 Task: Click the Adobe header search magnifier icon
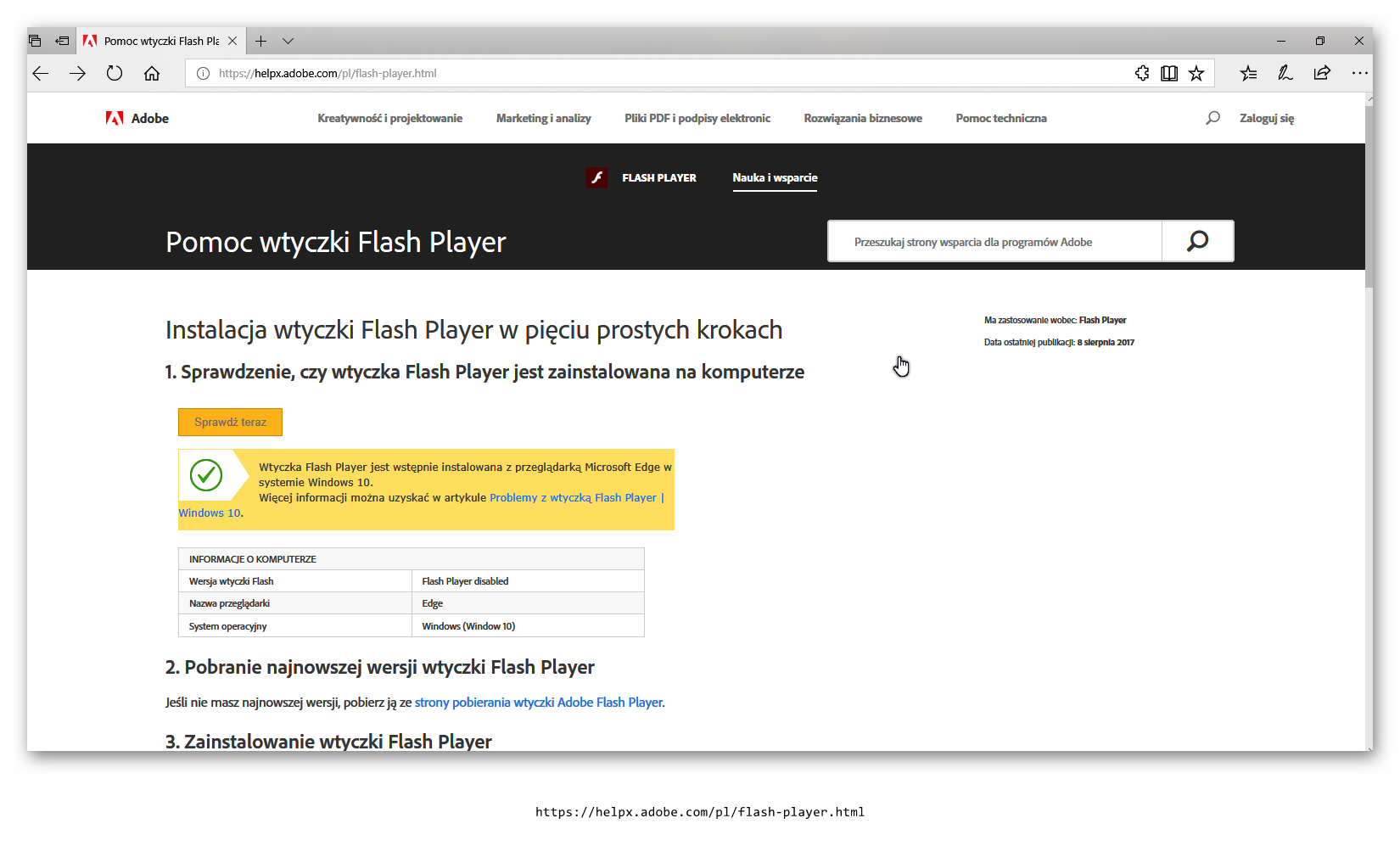point(1213,118)
